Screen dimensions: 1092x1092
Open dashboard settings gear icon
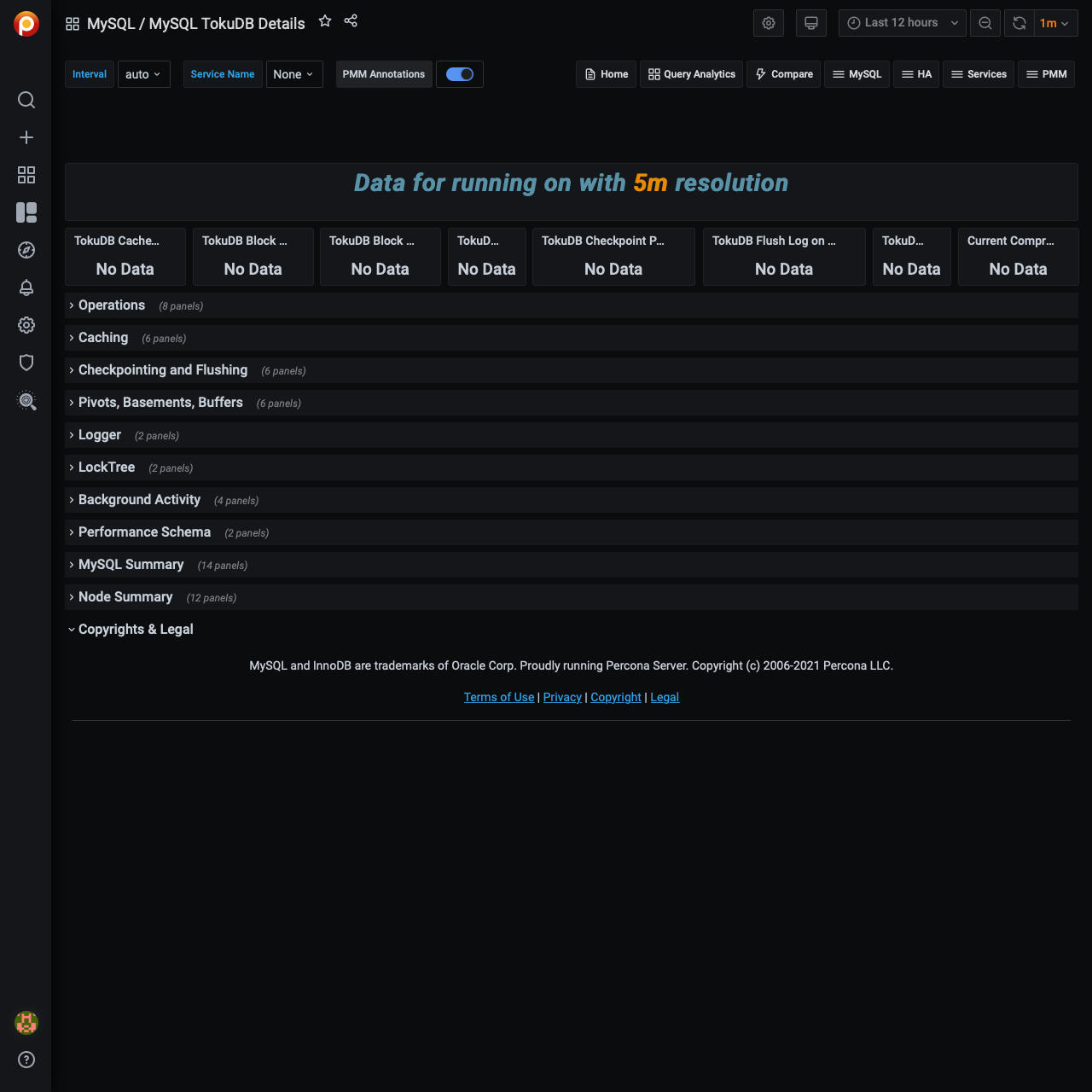click(x=769, y=23)
